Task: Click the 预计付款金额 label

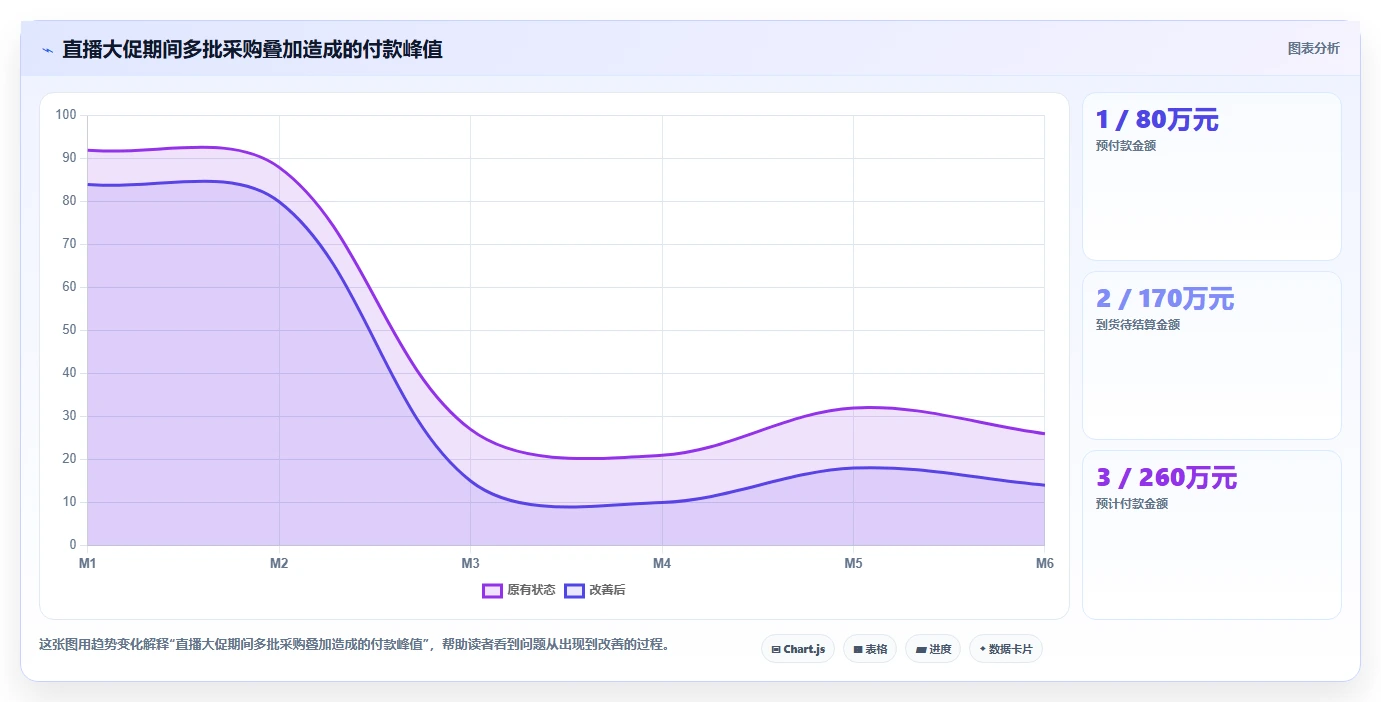Action: (x=1132, y=504)
